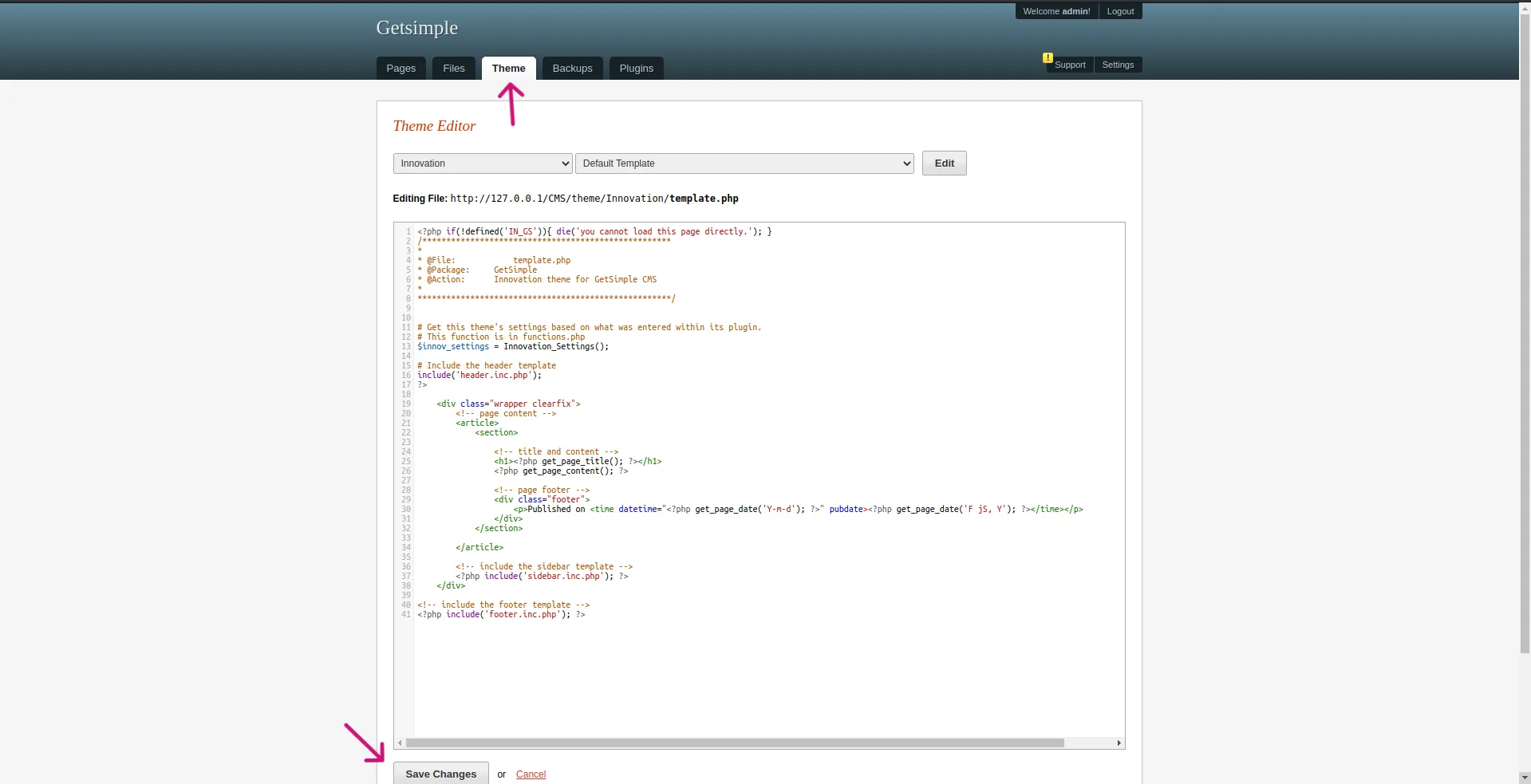Image resolution: width=1531 pixels, height=784 pixels.
Task: Click the Getsimple site logo heading
Action: [x=416, y=27]
